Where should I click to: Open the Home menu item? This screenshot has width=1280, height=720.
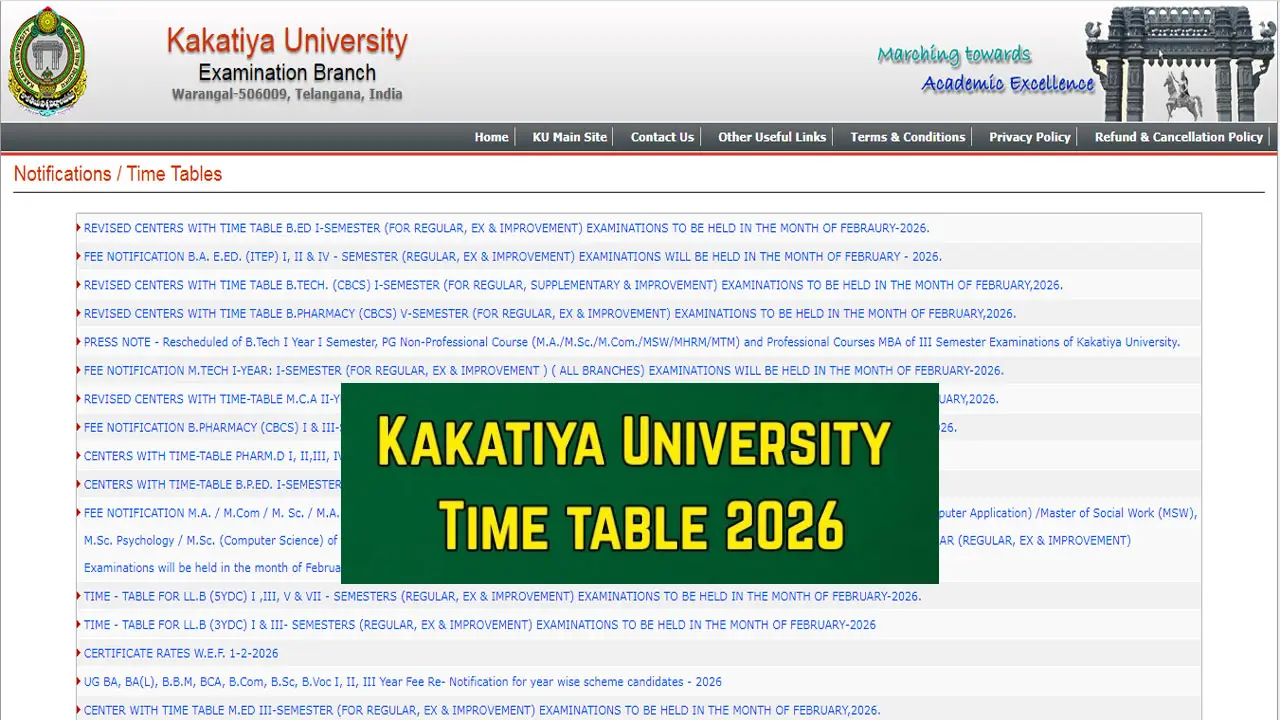click(x=491, y=137)
